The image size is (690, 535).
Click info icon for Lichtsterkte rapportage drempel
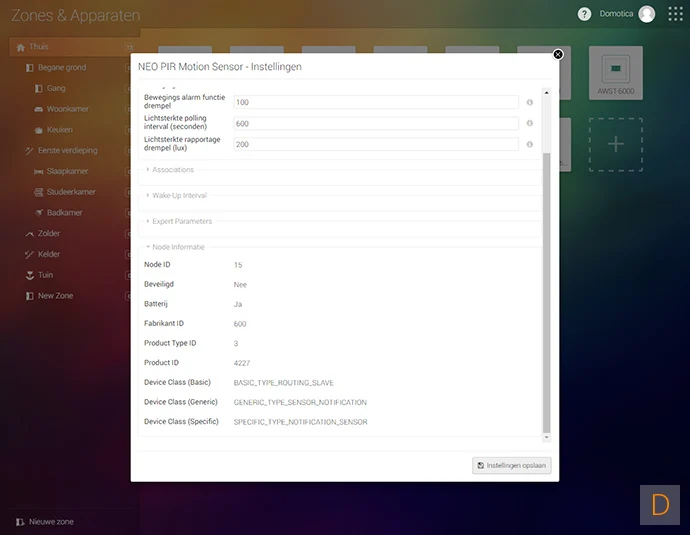(530, 144)
